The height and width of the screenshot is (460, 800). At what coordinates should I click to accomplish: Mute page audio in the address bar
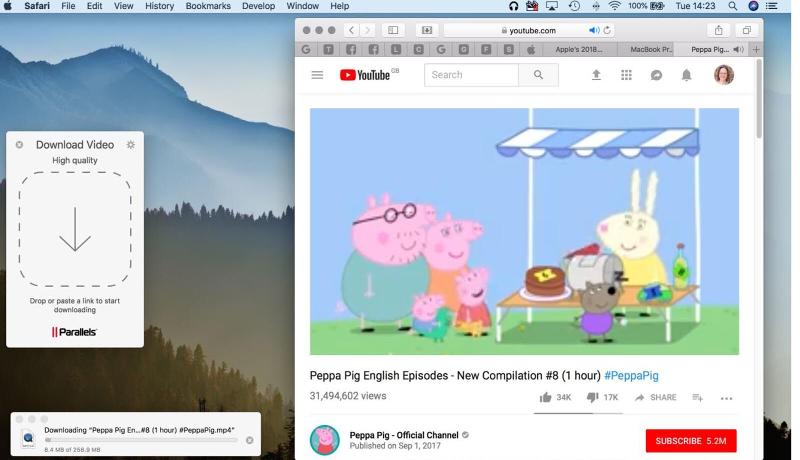pos(594,31)
